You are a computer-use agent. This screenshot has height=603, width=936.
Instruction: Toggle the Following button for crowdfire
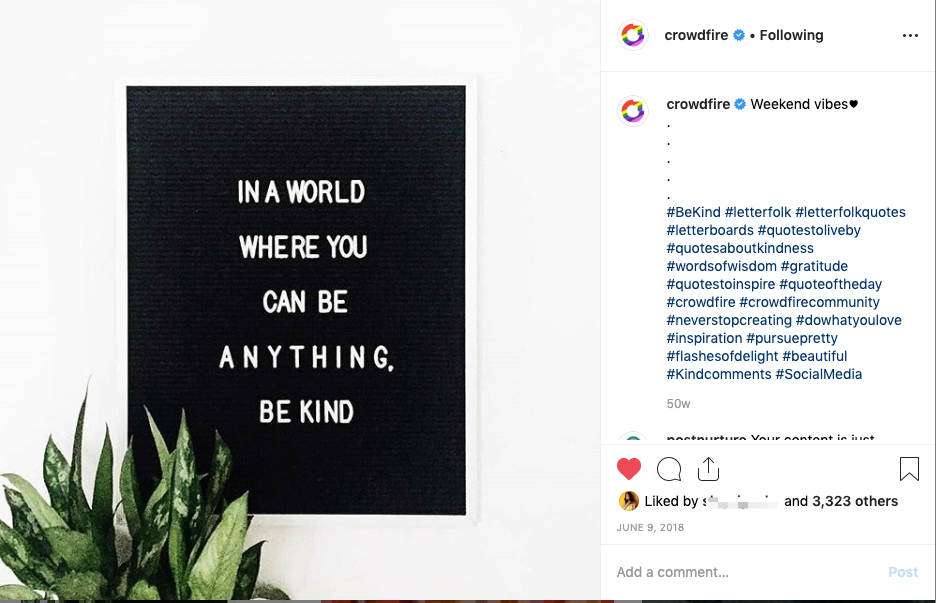tap(791, 35)
